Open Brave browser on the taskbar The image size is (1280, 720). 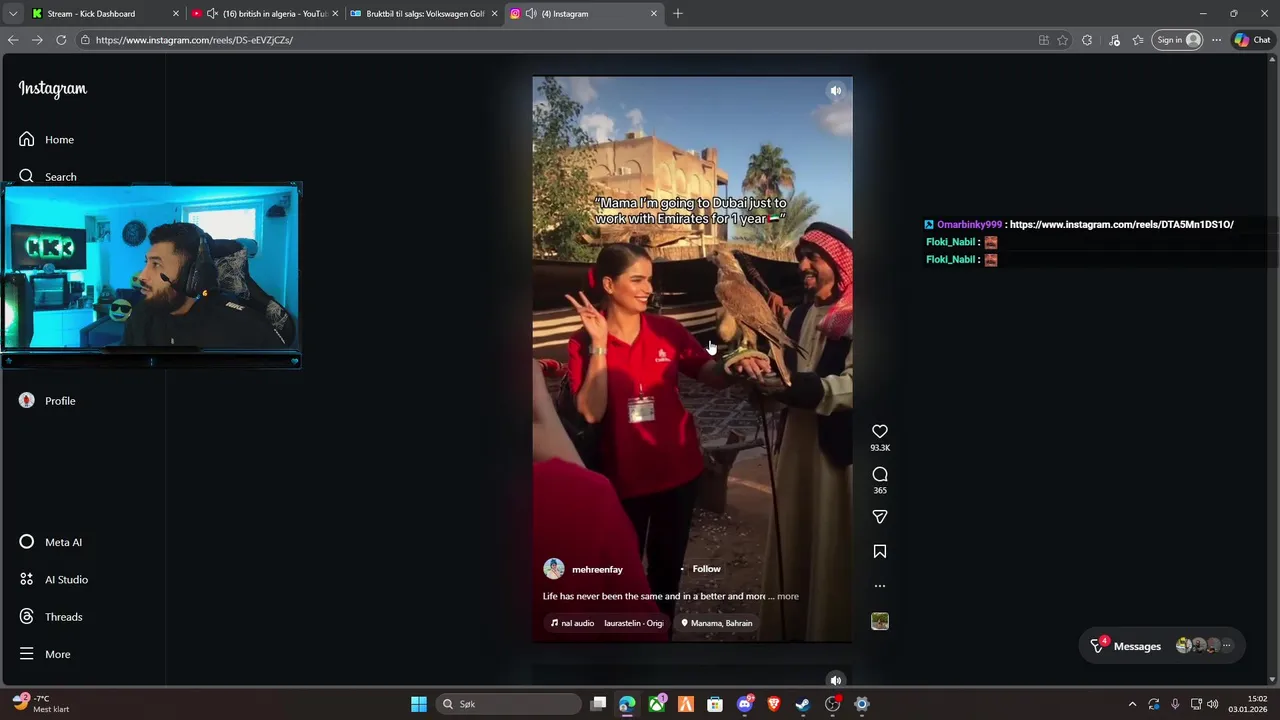pos(773,704)
